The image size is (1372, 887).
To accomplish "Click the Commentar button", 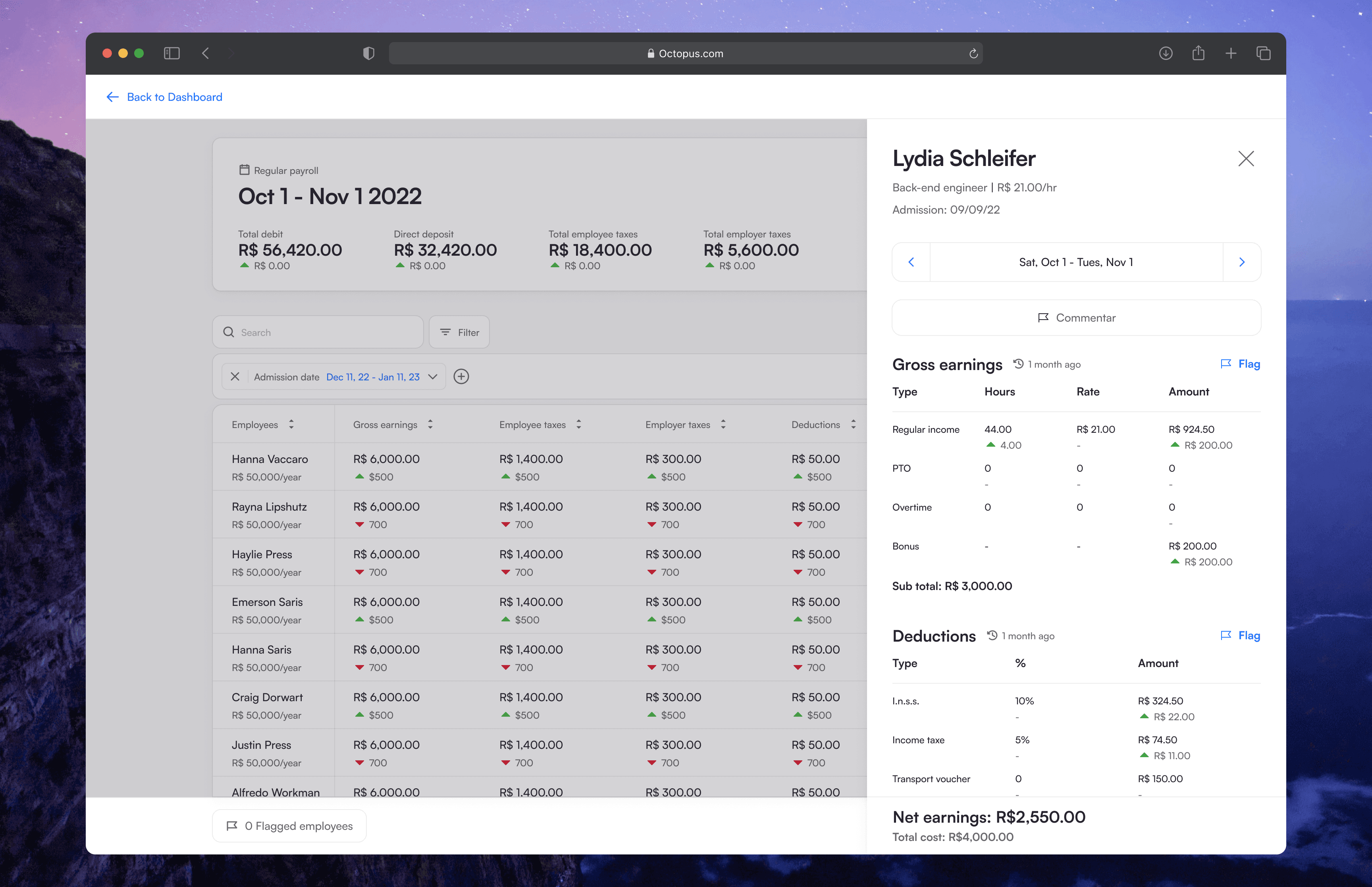I will tap(1076, 318).
